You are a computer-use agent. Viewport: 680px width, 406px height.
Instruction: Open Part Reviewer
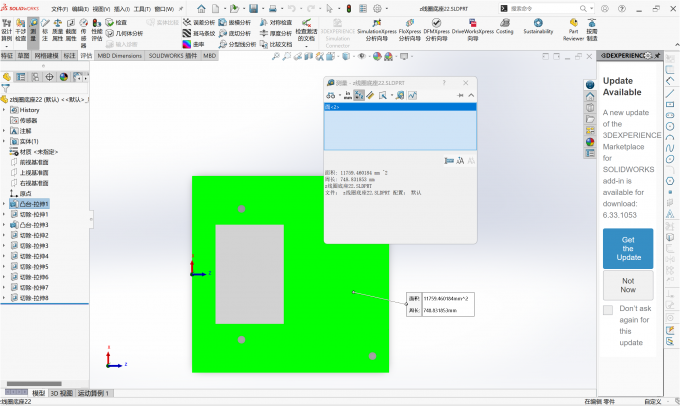tap(573, 30)
